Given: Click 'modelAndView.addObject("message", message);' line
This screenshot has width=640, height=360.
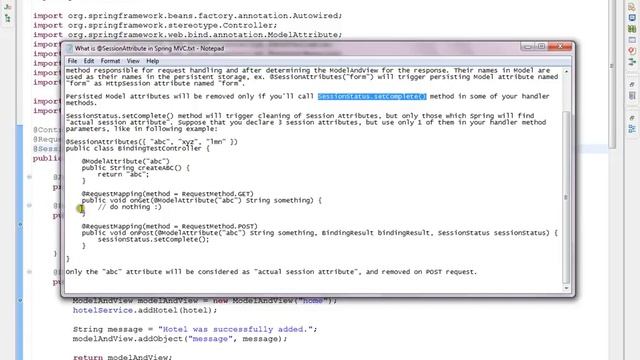Looking at the screenshot, I should [180, 339].
